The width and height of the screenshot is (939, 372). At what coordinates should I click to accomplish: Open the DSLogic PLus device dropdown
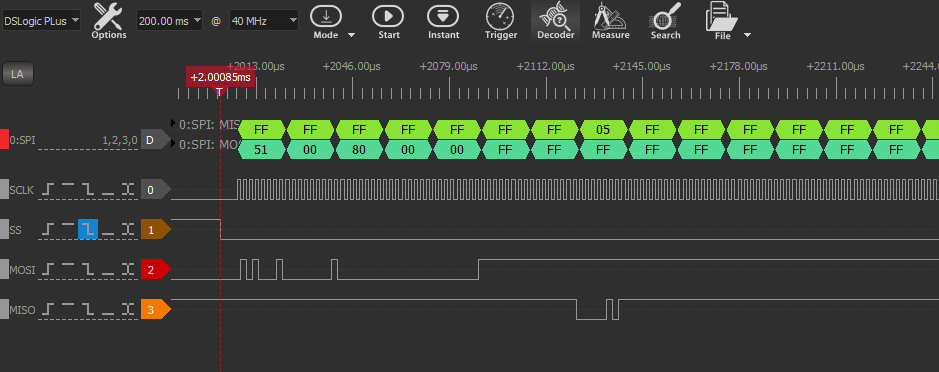[41, 21]
